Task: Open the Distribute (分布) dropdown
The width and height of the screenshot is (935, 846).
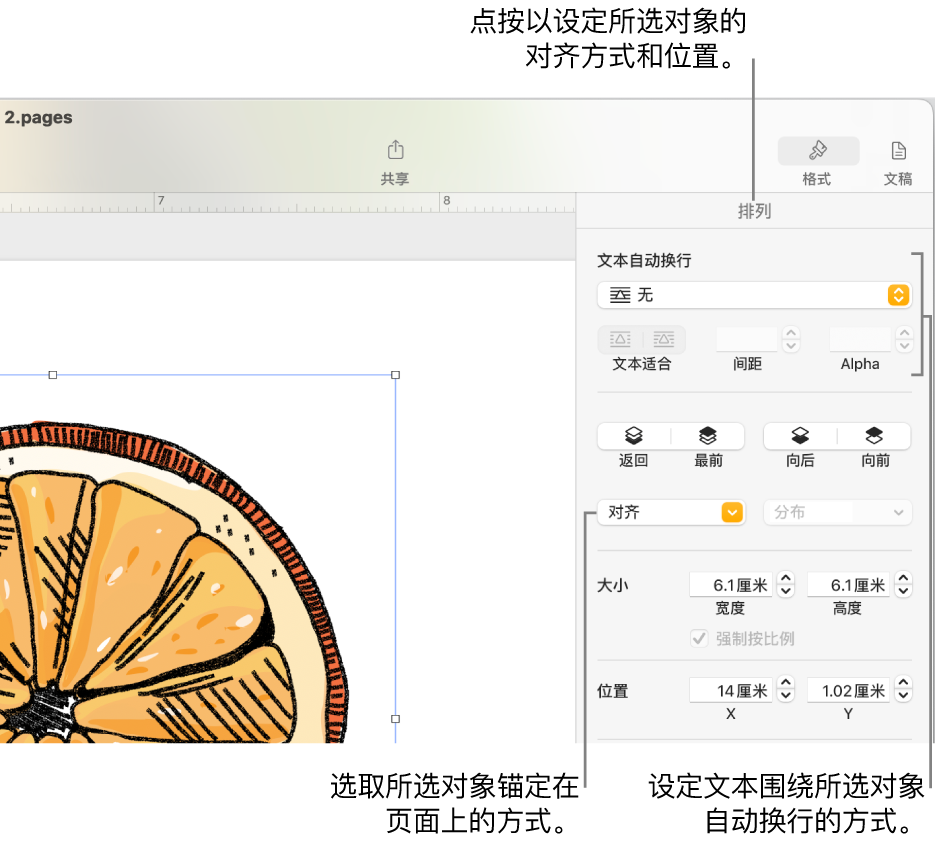Action: (838, 512)
